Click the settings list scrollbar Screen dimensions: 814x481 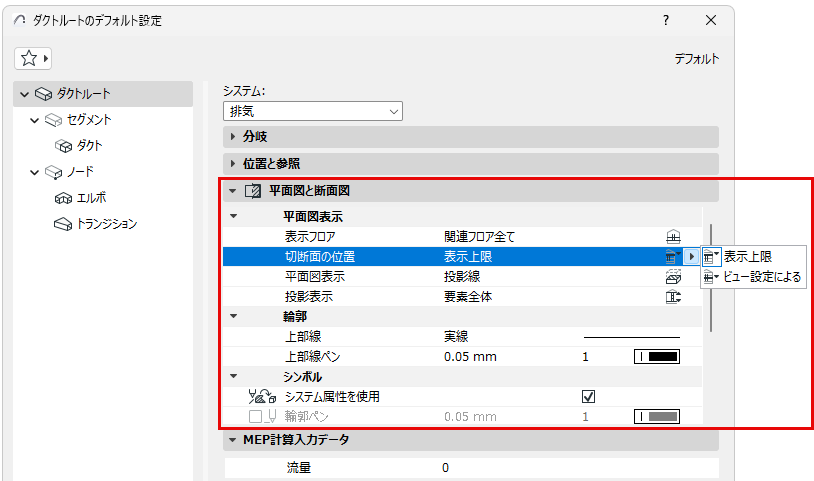pyautogui.click(x=711, y=278)
